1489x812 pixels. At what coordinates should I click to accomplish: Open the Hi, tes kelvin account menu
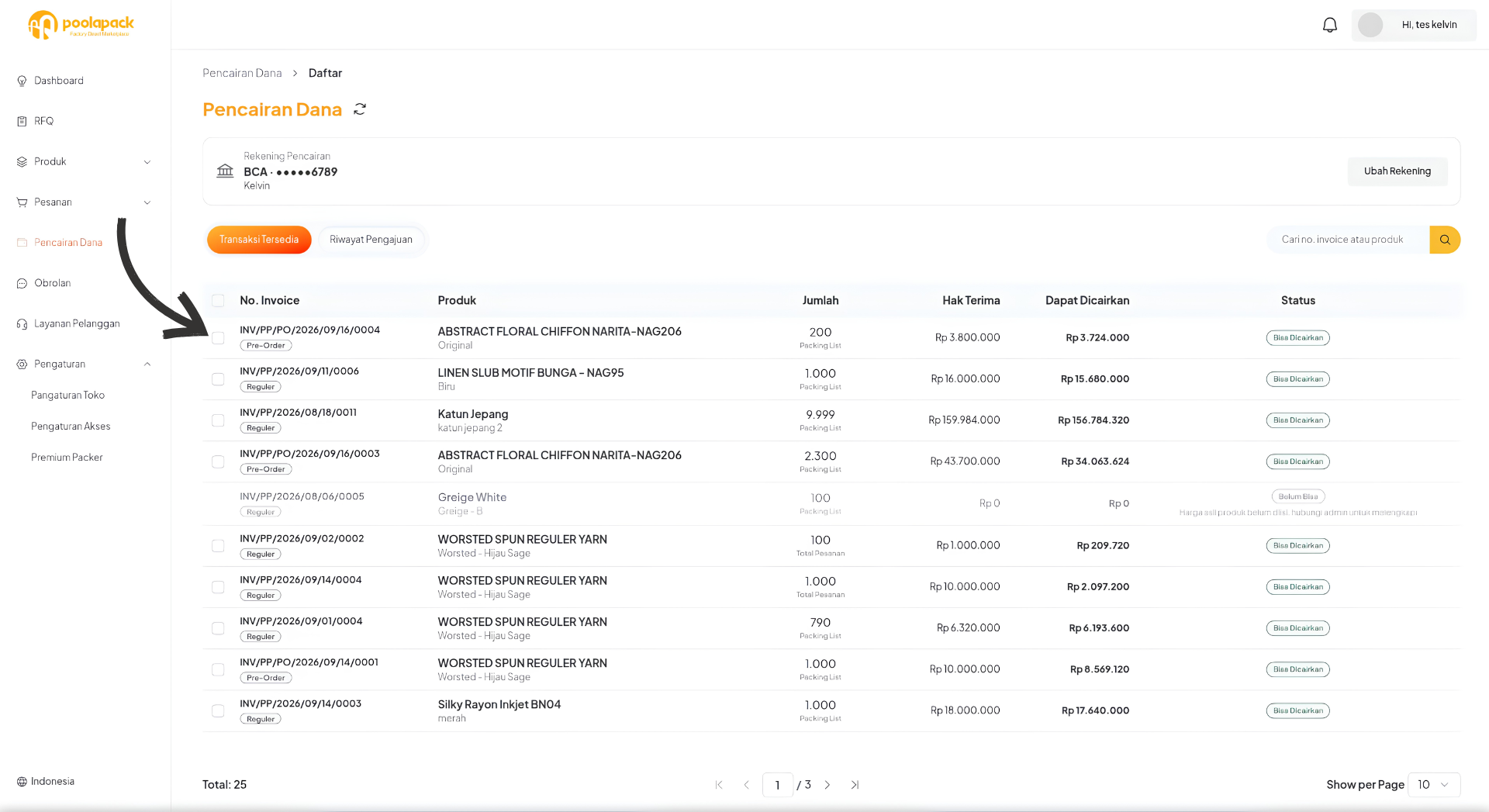pyautogui.click(x=1414, y=25)
